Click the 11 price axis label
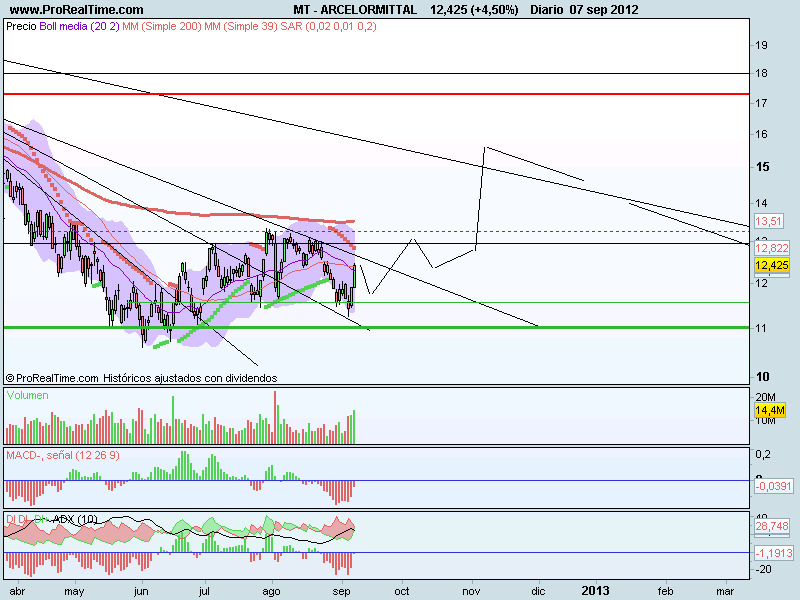 coord(761,328)
